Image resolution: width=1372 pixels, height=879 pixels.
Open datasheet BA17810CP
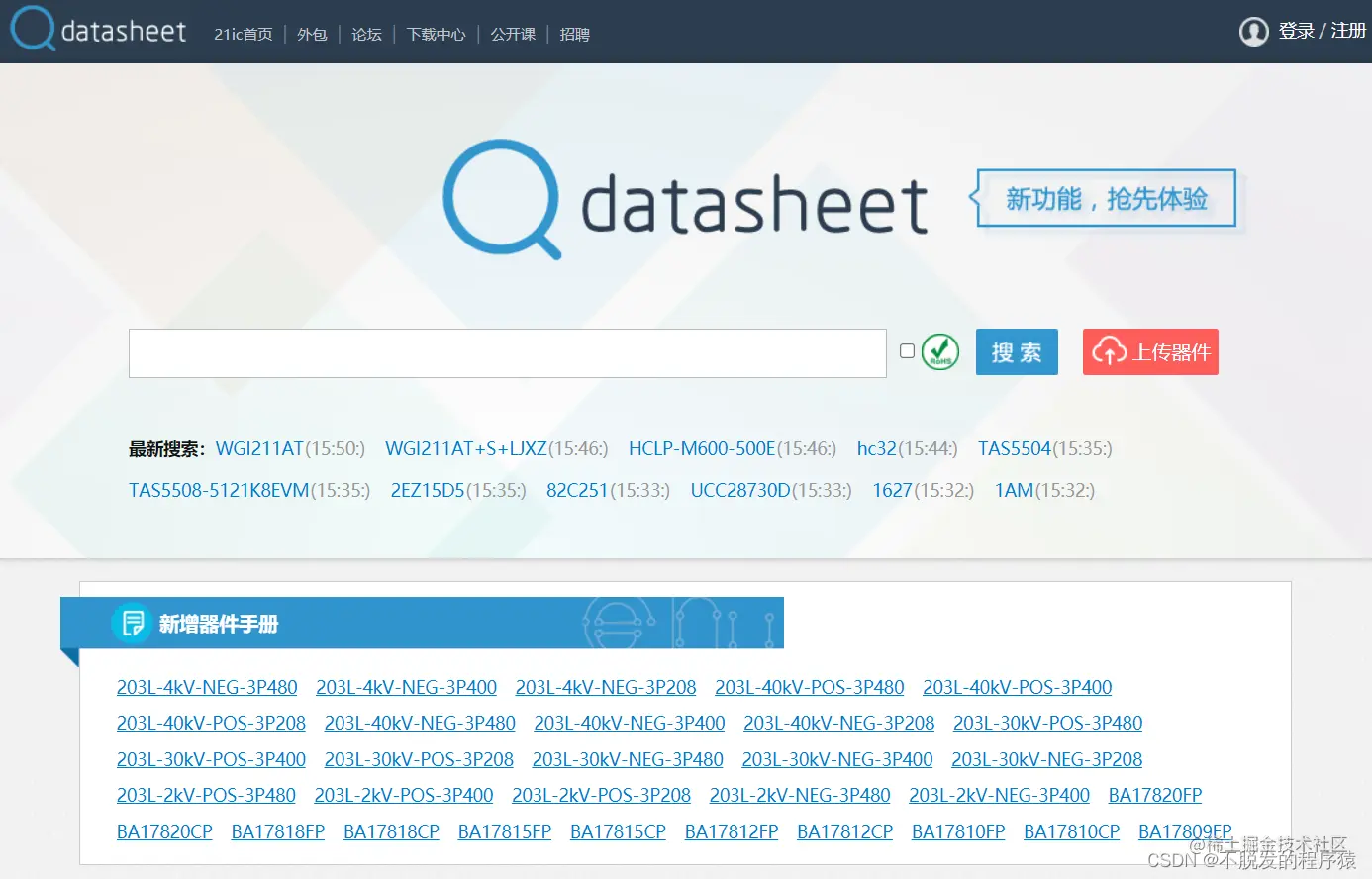[x=1072, y=831]
